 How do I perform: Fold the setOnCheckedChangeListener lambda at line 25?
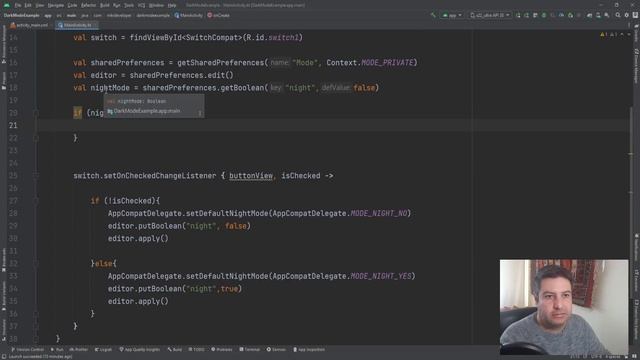[36, 176]
